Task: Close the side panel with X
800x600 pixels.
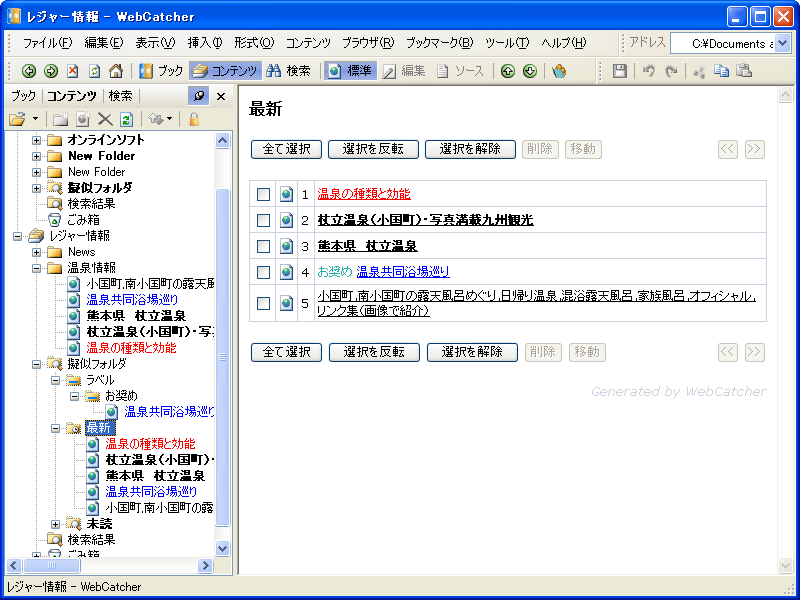Action: 221,96
